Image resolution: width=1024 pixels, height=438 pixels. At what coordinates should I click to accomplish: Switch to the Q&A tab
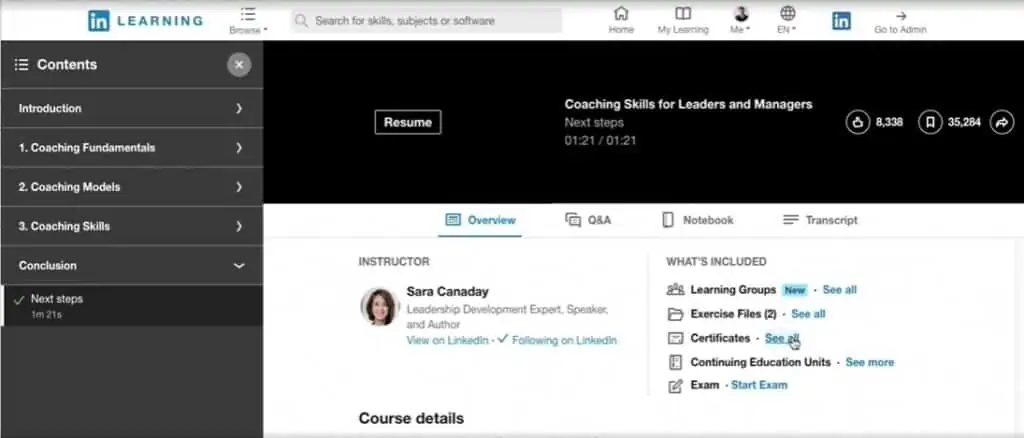coord(588,220)
